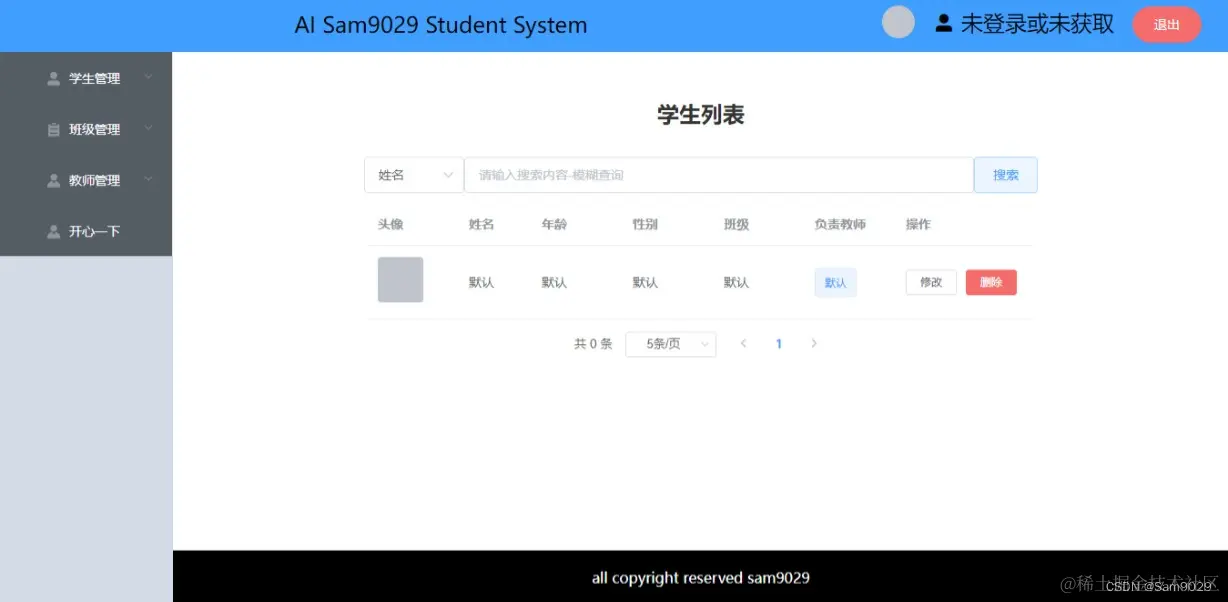Open the circular avatar in the header
This screenshot has width=1228, height=602.
(x=897, y=21)
